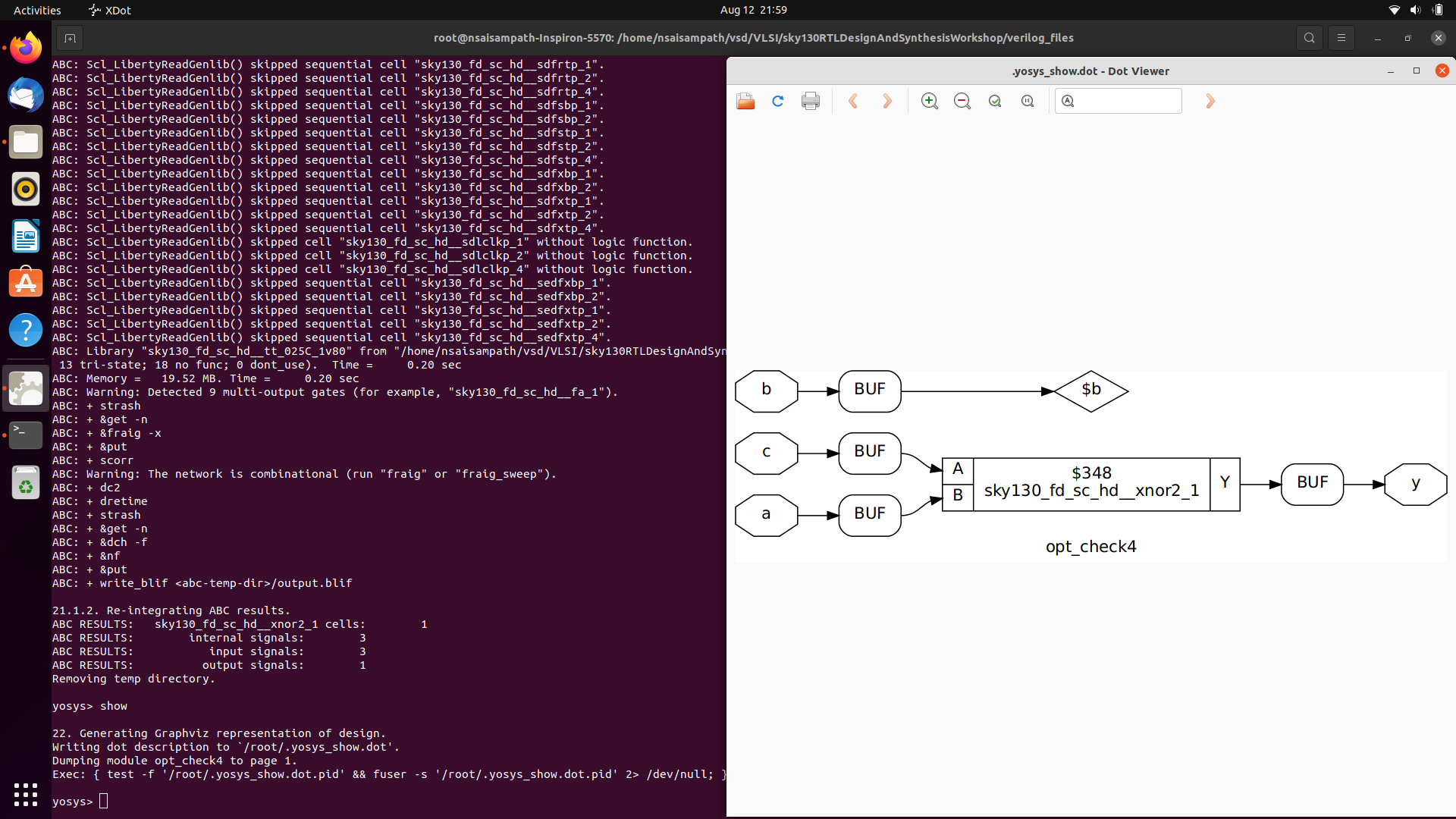Open terminal hamburger menu
Screen dimensions: 1456x819
pyautogui.click(x=1341, y=38)
